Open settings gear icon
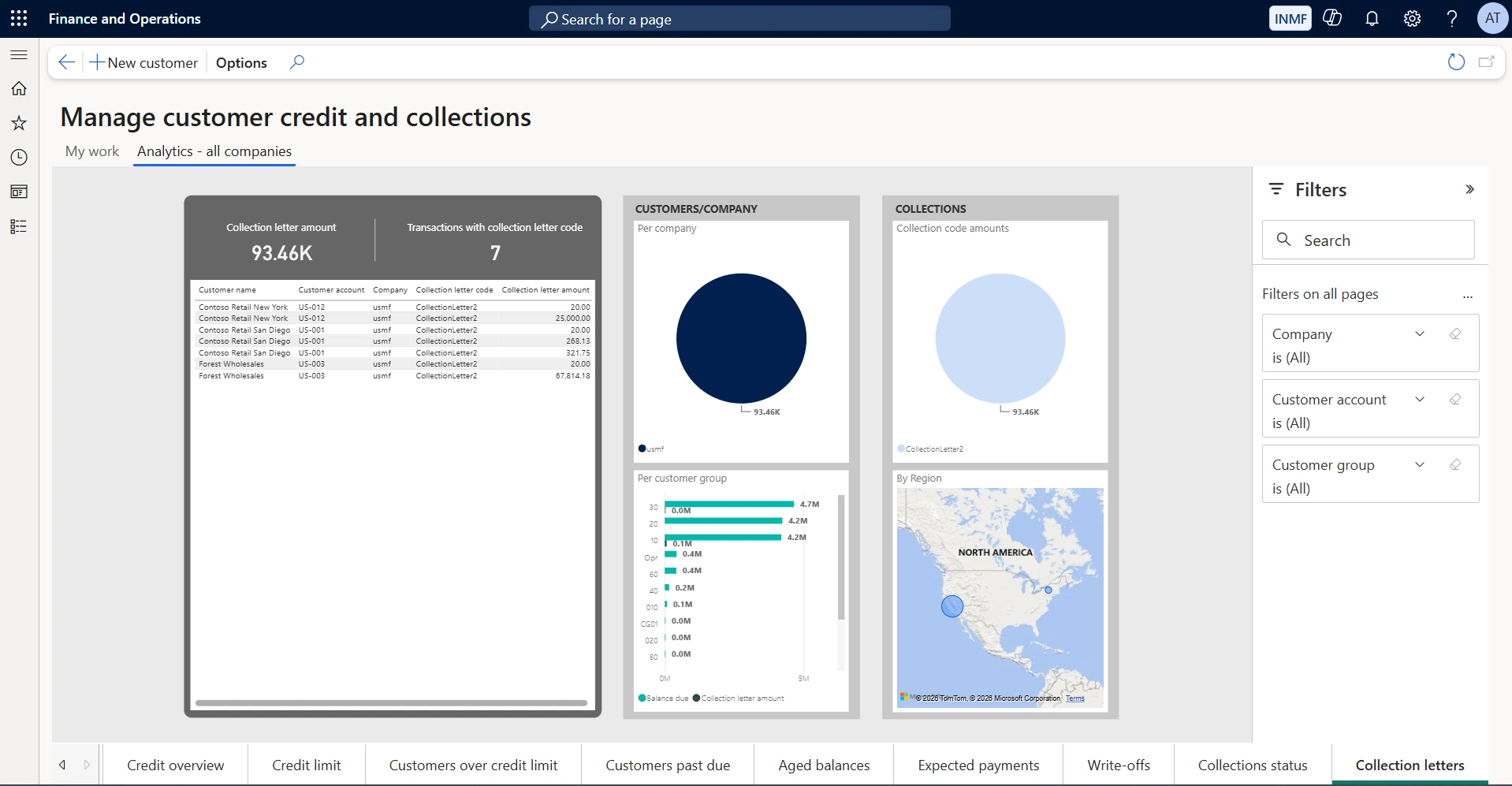This screenshot has height=786, width=1512. [1412, 18]
